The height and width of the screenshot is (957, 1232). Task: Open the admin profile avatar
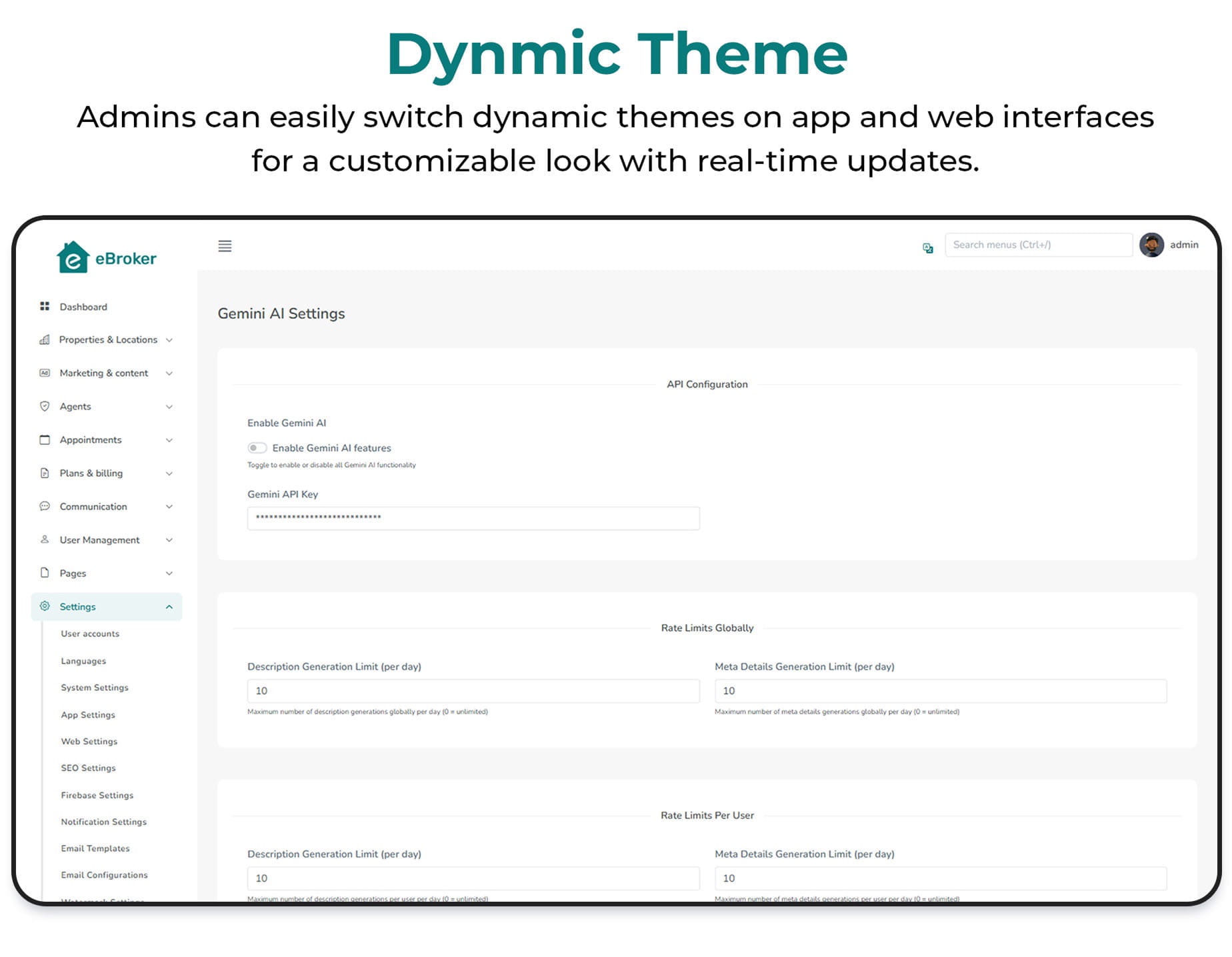[1152, 245]
